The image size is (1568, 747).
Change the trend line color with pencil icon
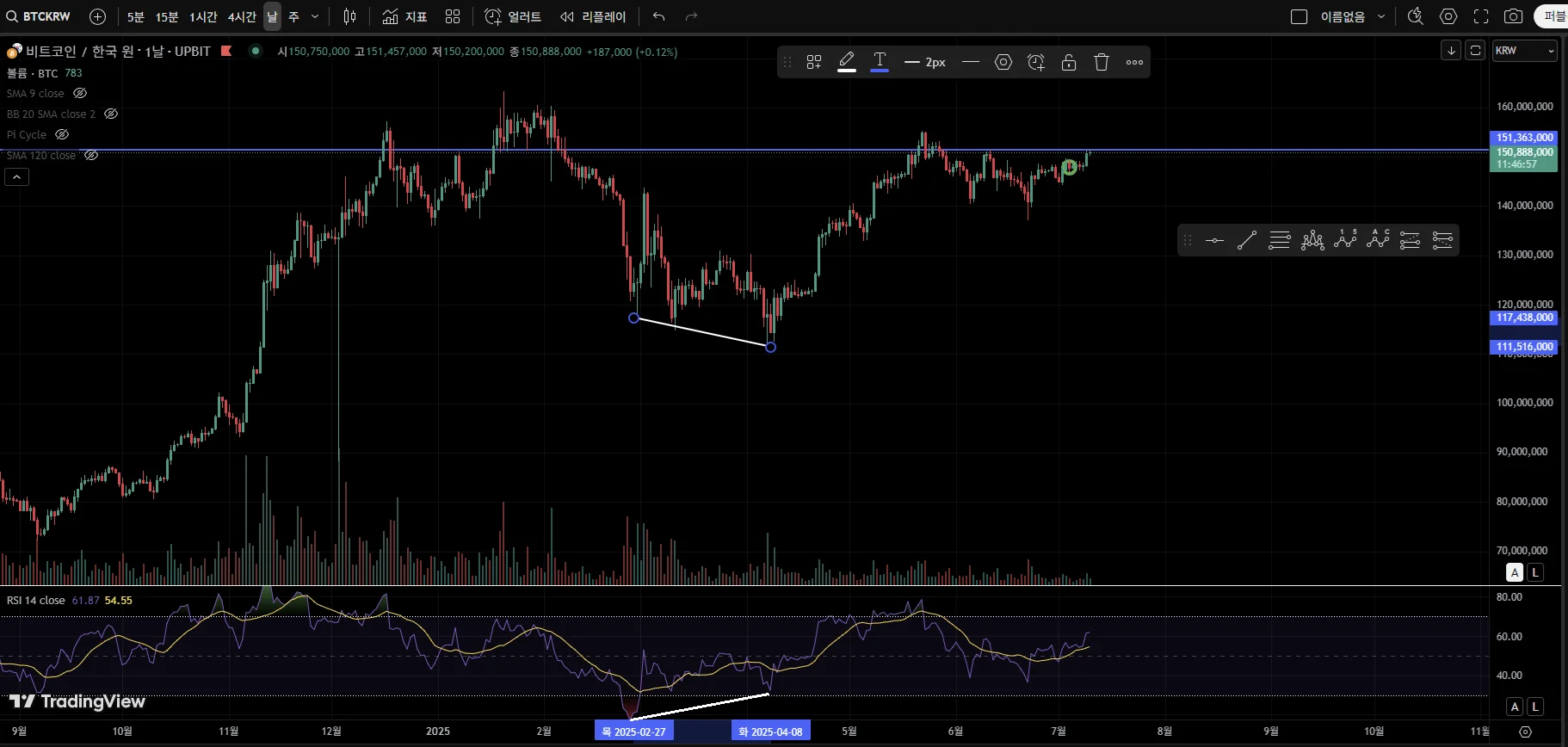tap(847, 62)
